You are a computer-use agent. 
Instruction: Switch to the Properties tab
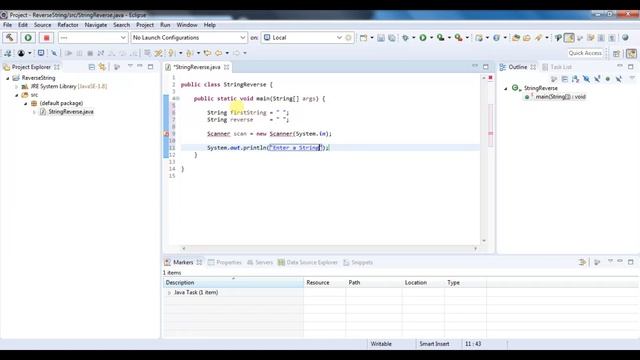224,262
